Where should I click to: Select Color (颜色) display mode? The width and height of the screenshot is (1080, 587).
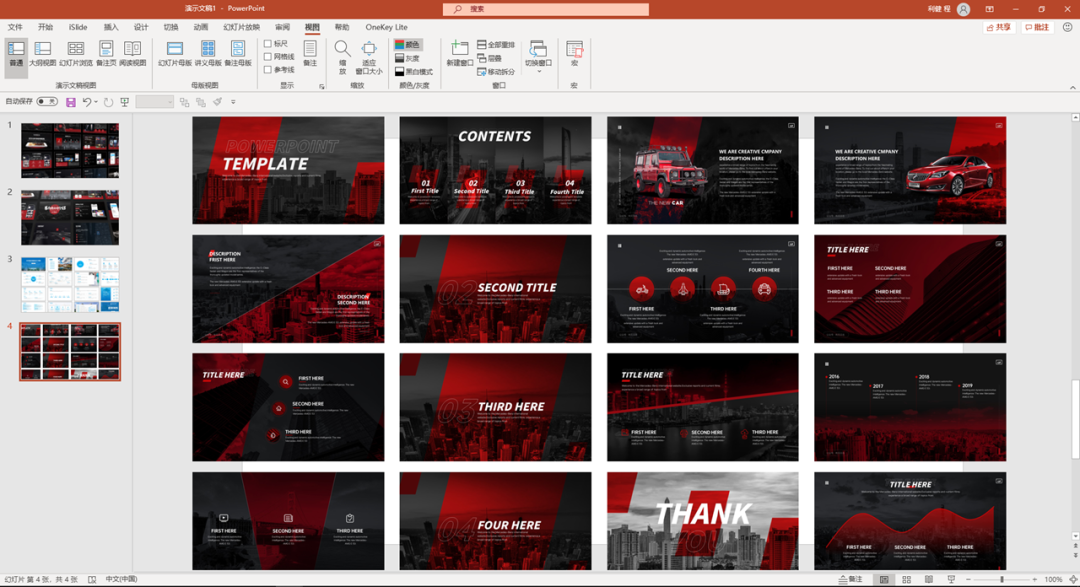coord(408,44)
